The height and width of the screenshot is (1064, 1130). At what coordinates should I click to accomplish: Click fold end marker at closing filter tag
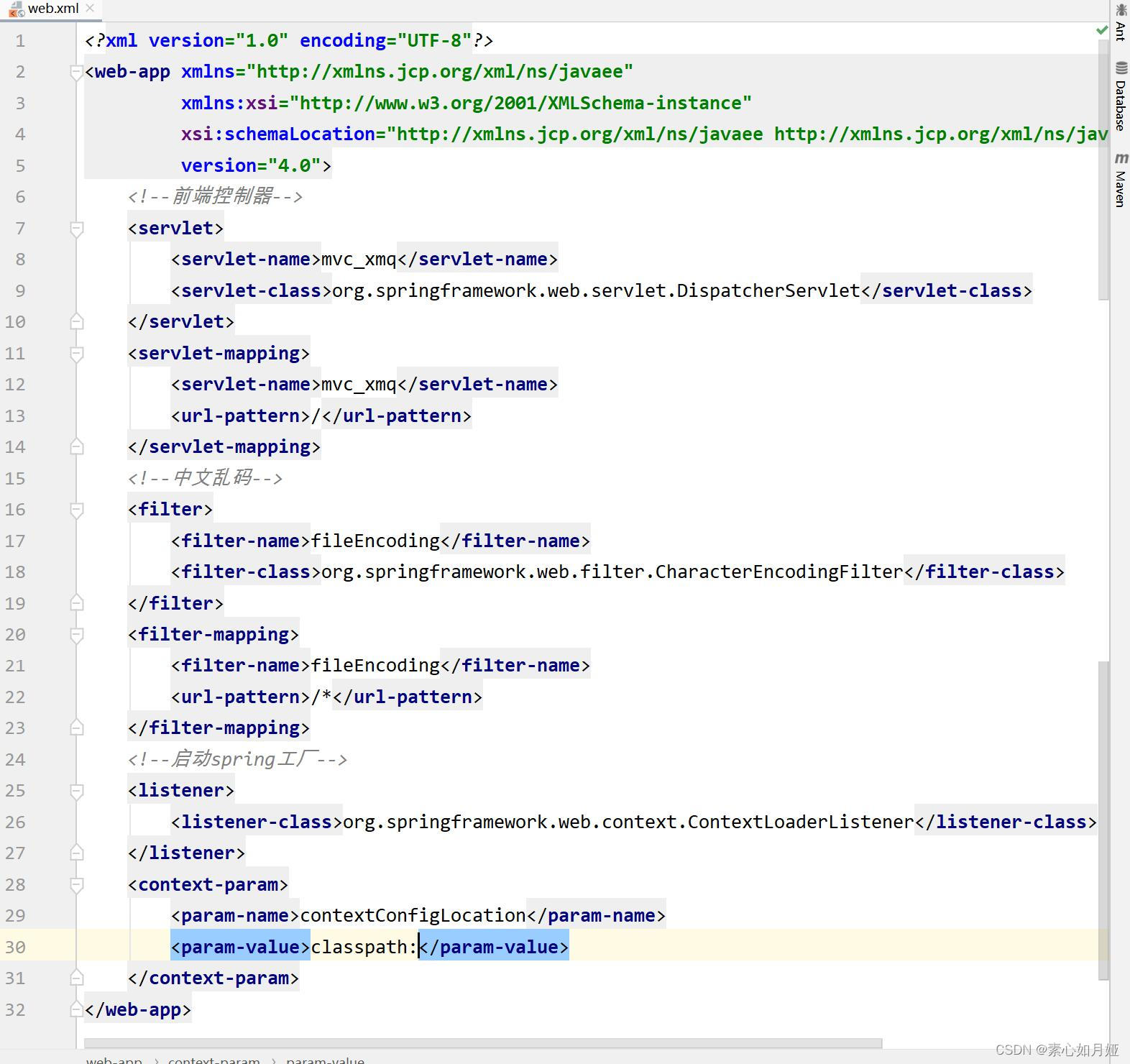tap(76, 604)
